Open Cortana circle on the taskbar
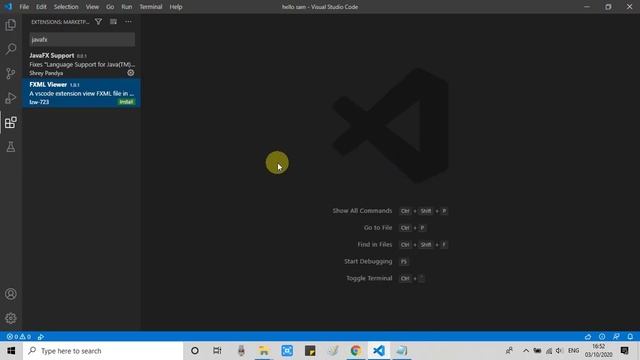Image resolution: width=640 pixels, height=360 pixels. point(195,351)
